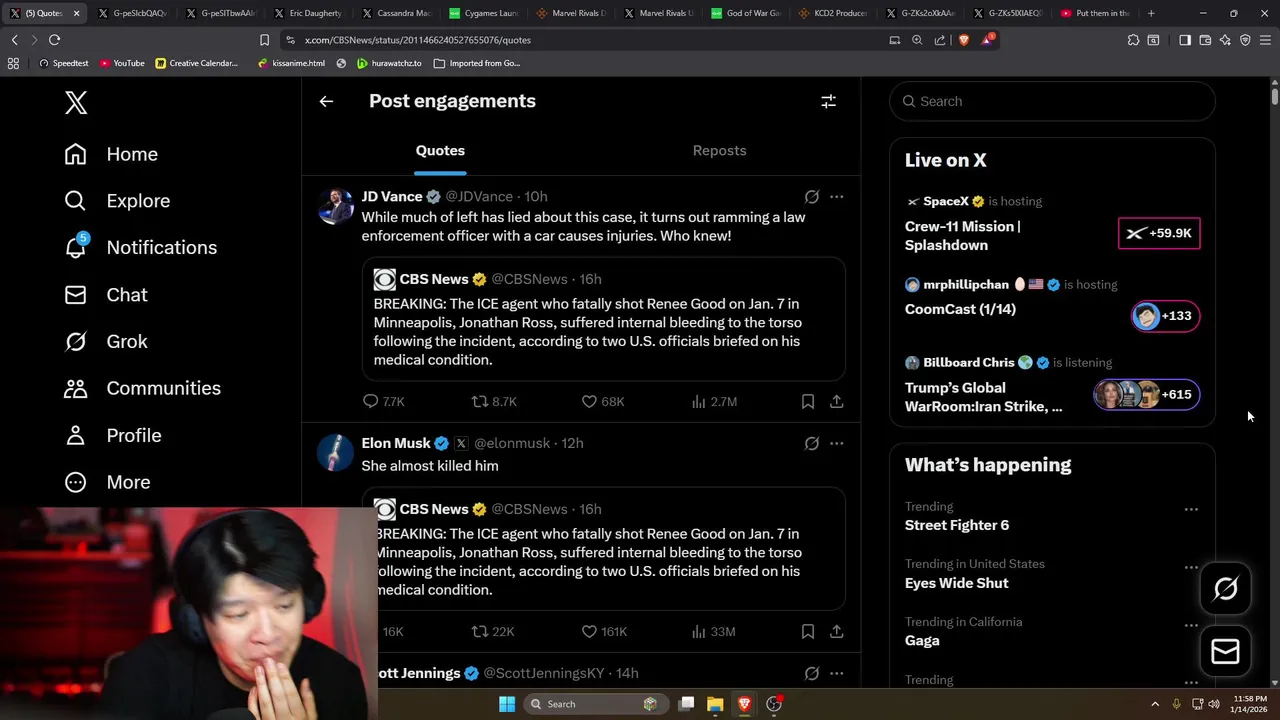Open Brave Shields icon
Viewport: 1280px width, 720px height.
tap(964, 40)
